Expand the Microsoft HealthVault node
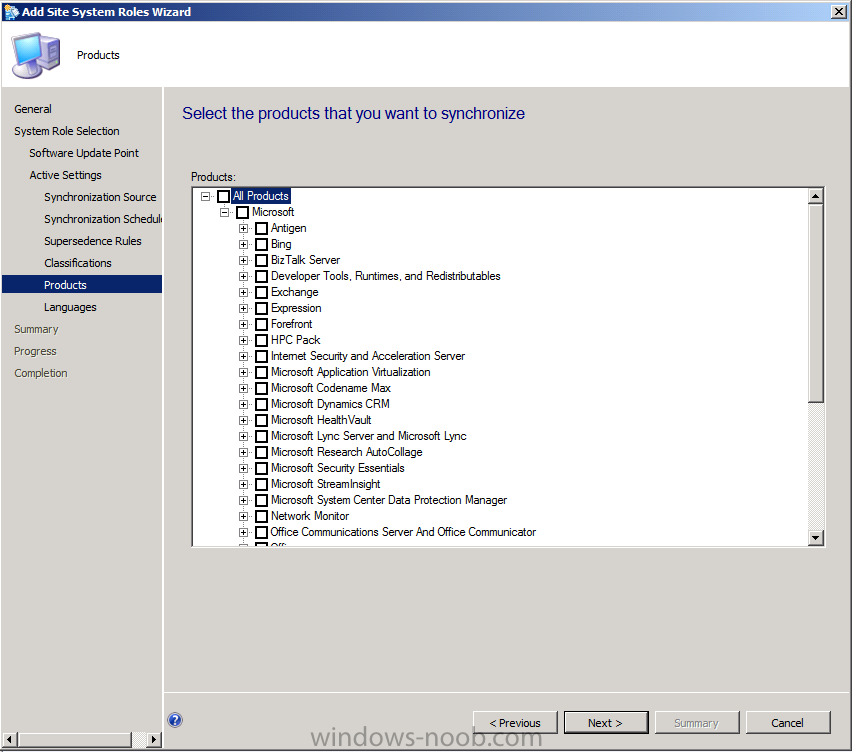Viewport: 852px width, 752px height. pos(243,420)
